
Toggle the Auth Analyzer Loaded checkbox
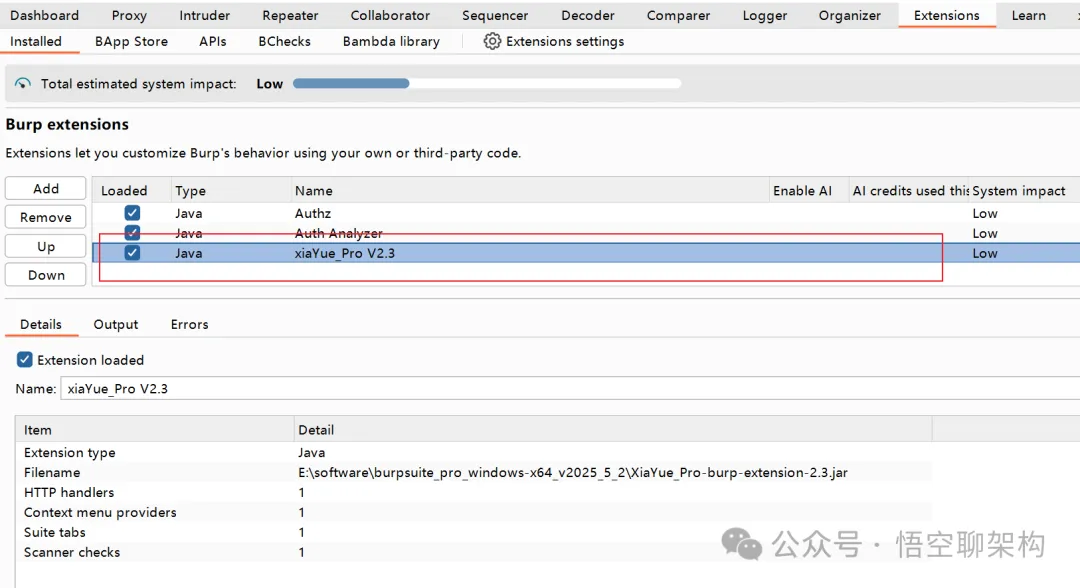pos(132,233)
